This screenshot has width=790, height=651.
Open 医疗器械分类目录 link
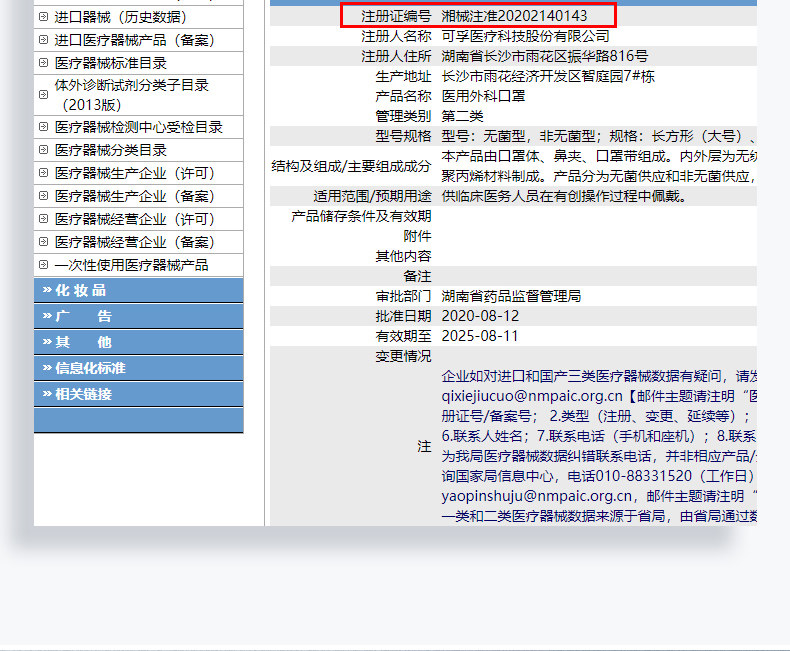[x=110, y=150]
